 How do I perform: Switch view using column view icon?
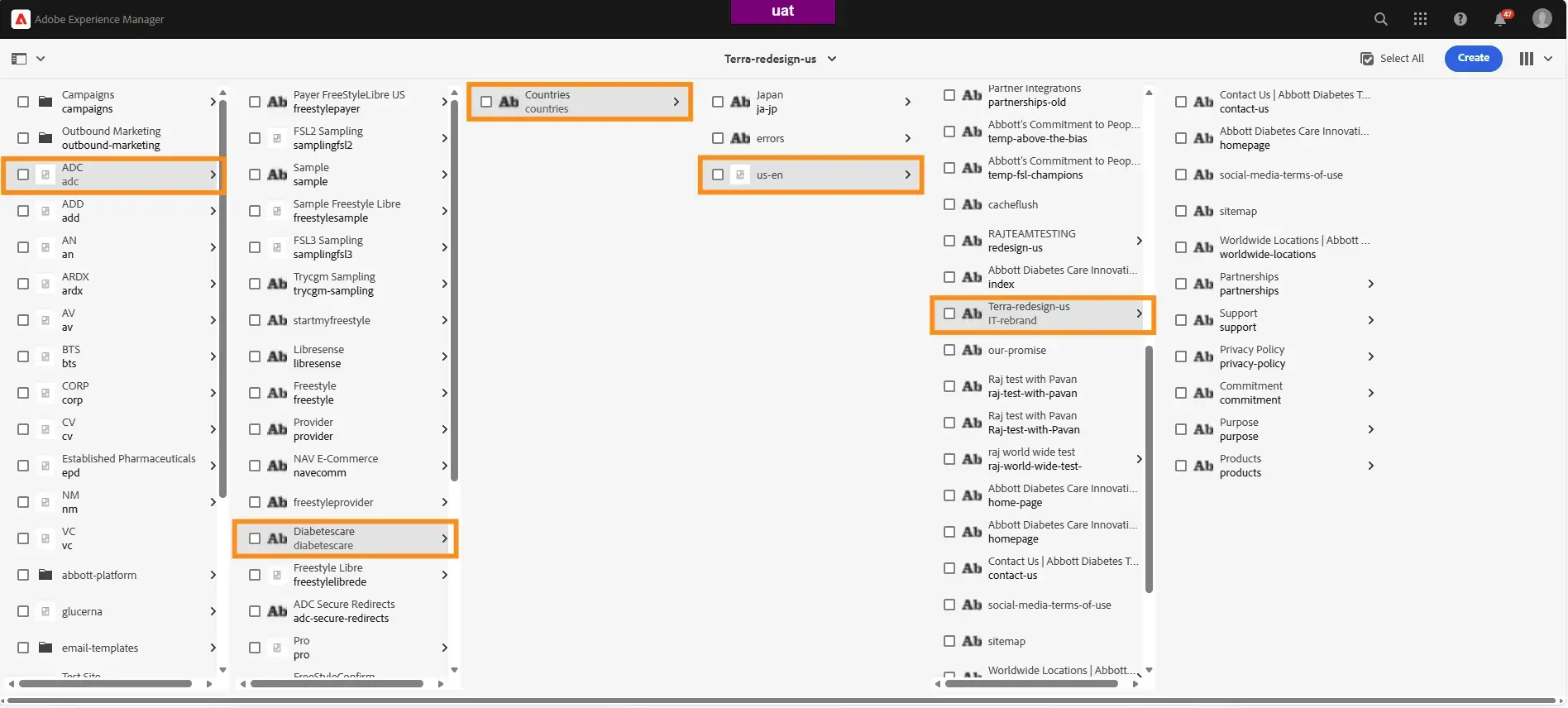[1527, 59]
